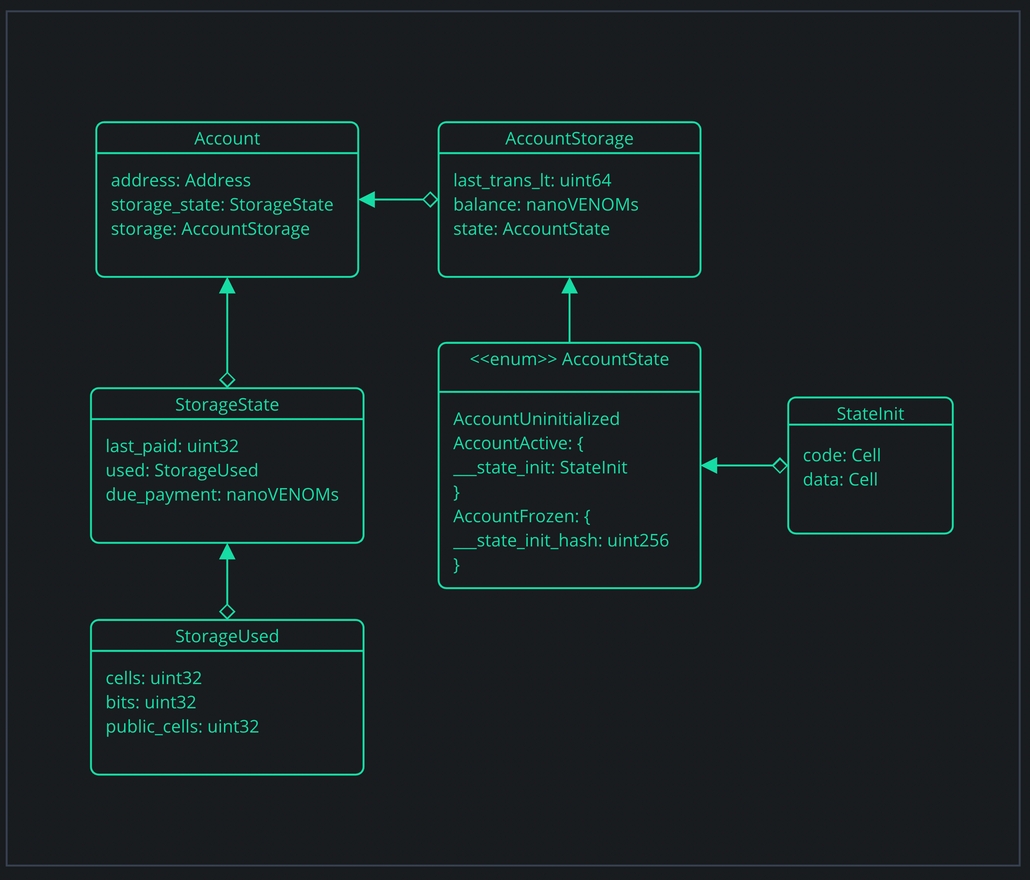The width and height of the screenshot is (1030, 880).
Task: Select the StateInit class title
Action: [x=870, y=413]
